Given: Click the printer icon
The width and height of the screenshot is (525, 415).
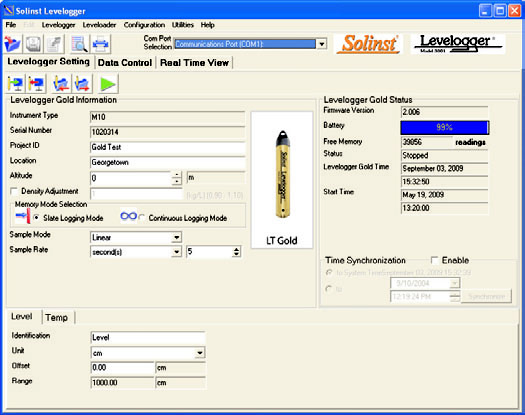Looking at the screenshot, I should tap(101, 44).
